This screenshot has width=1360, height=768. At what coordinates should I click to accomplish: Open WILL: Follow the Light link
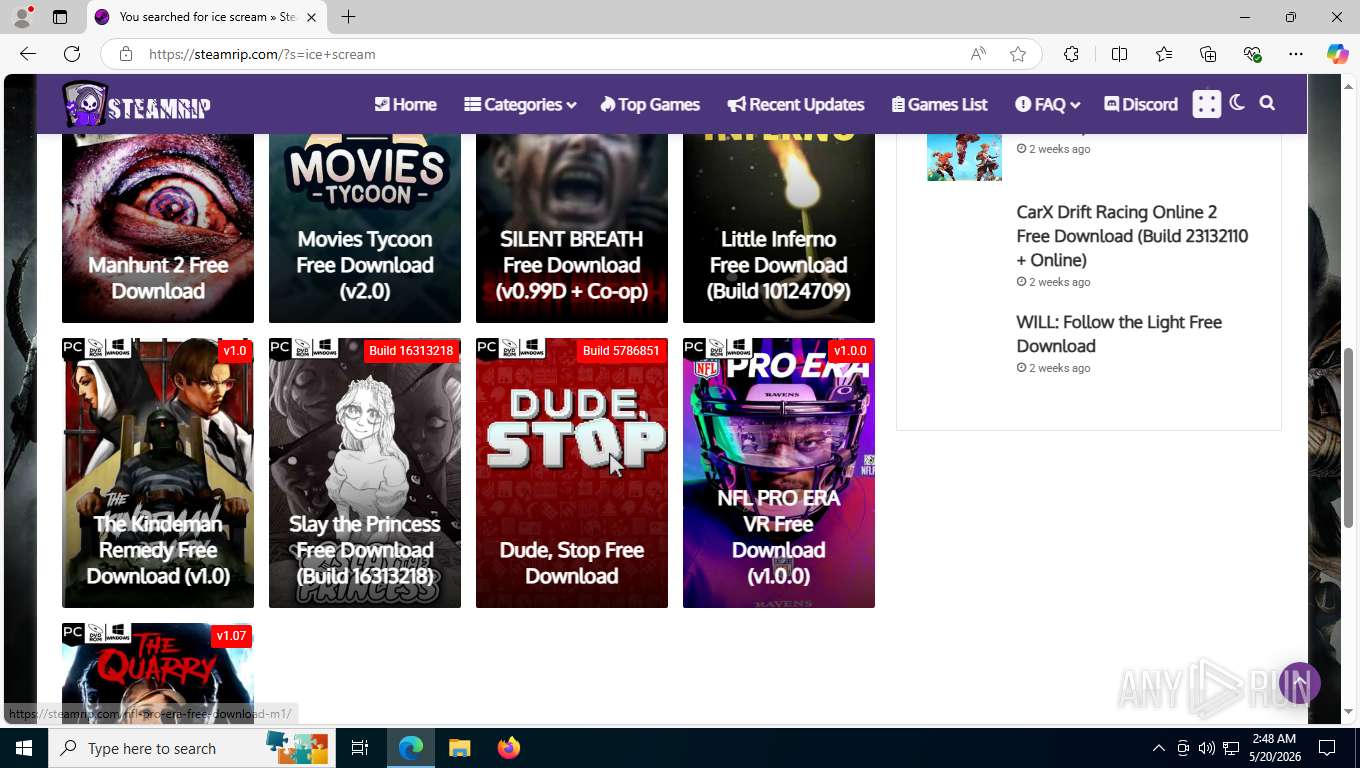pos(1119,334)
